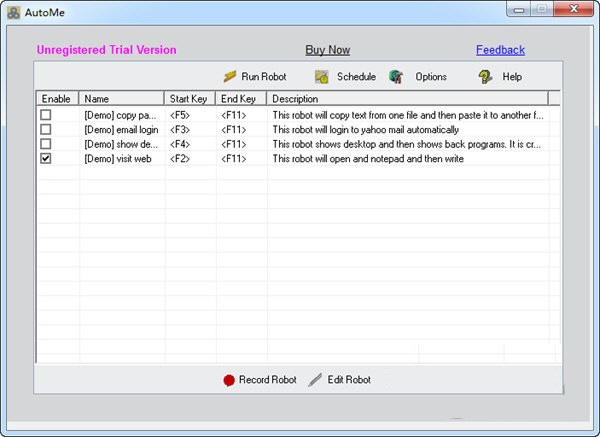Viewport: 600px width, 437px height.
Task: Click the Help question mark icon
Action: click(485, 77)
